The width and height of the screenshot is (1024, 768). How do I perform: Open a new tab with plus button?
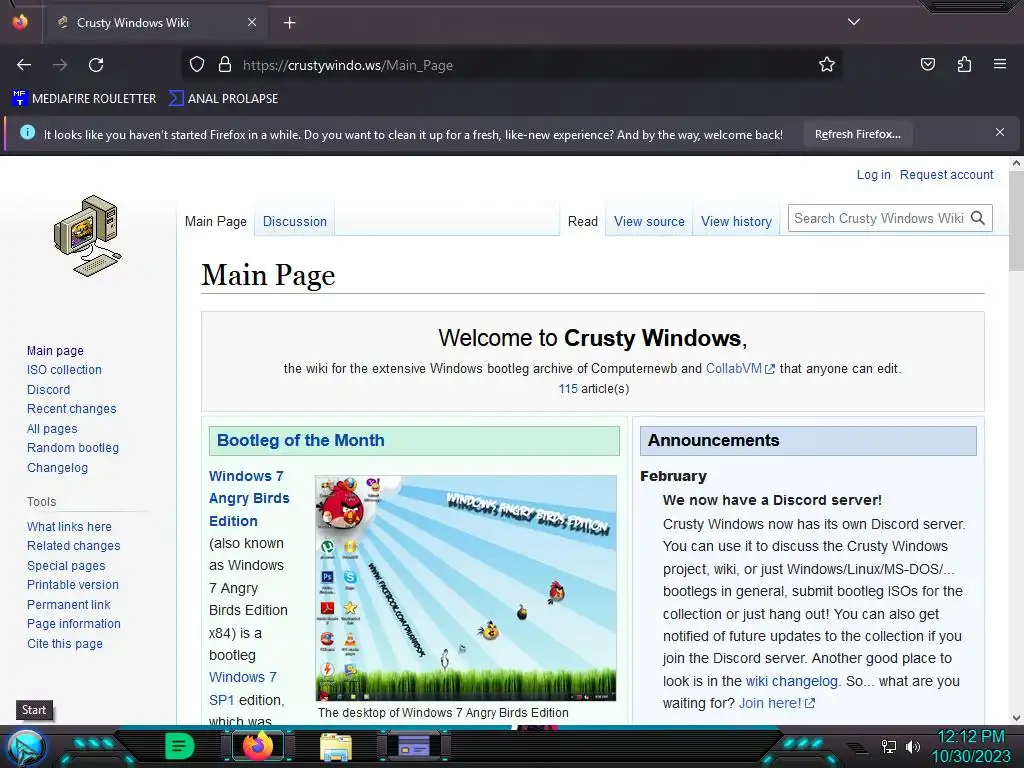pos(289,23)
